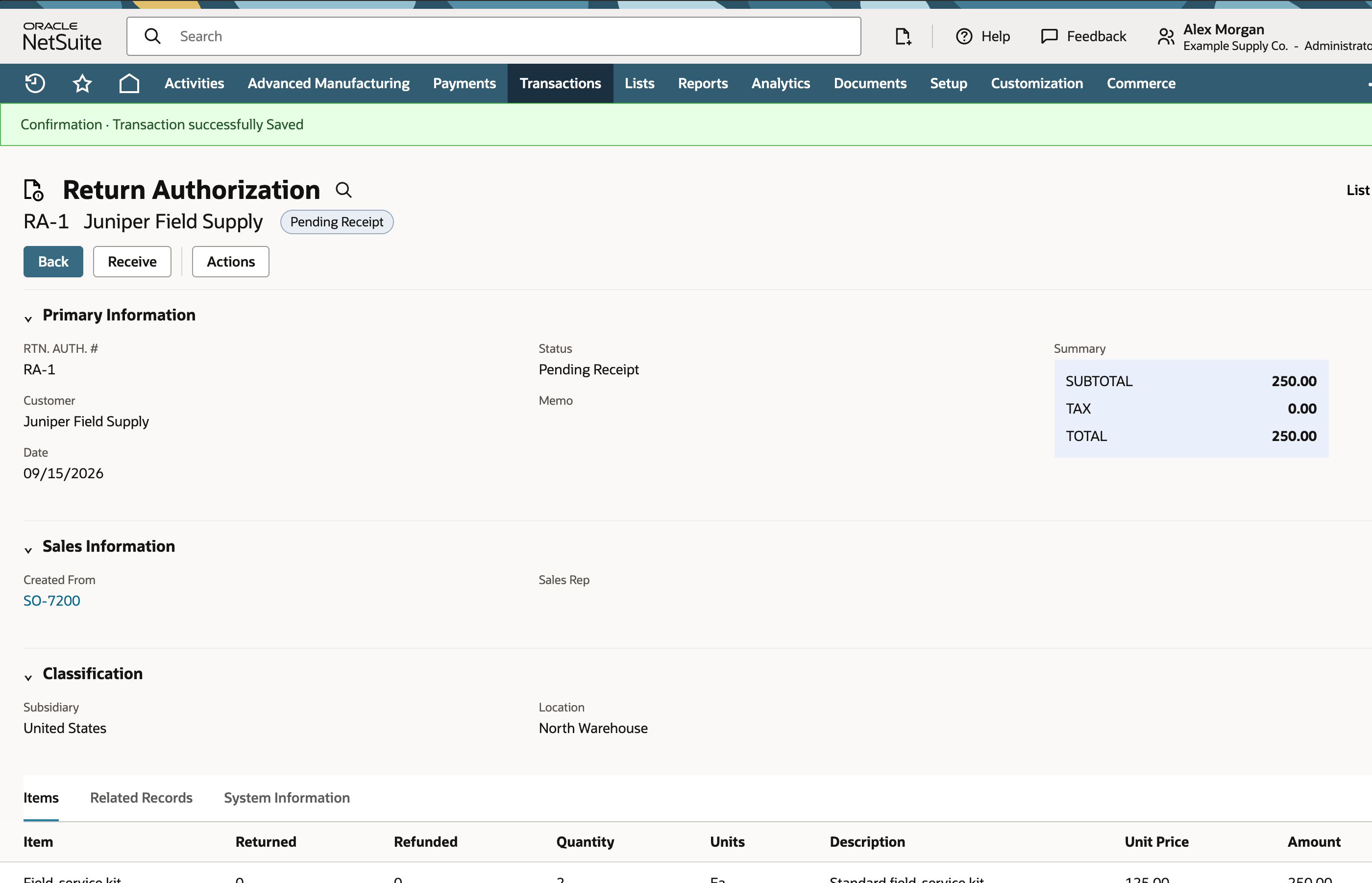Click the Receive button
This screenshot has height=883, width=1372.
point(132,262)
